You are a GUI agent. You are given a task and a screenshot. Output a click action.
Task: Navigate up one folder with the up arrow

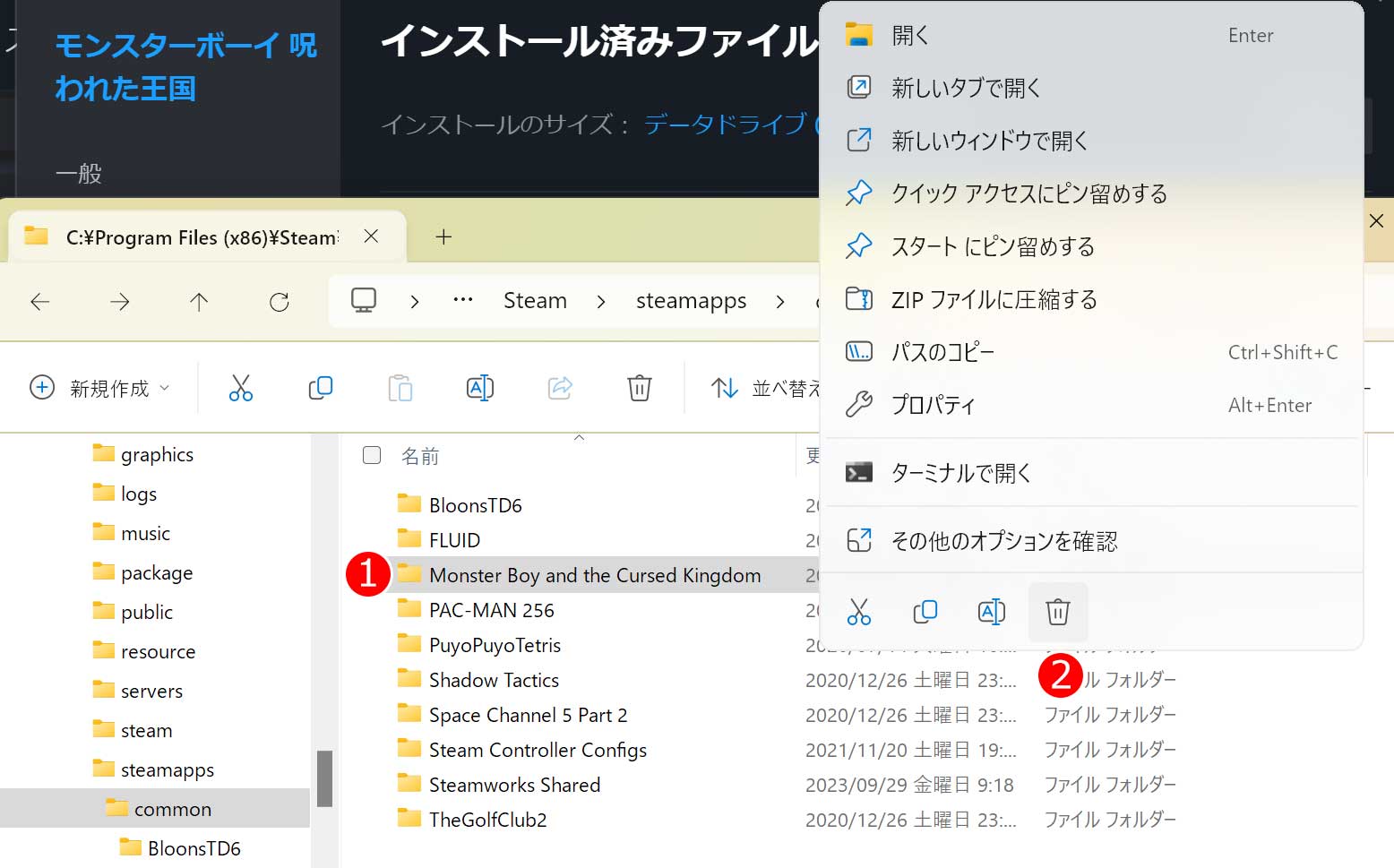click(x=199, y=302)
